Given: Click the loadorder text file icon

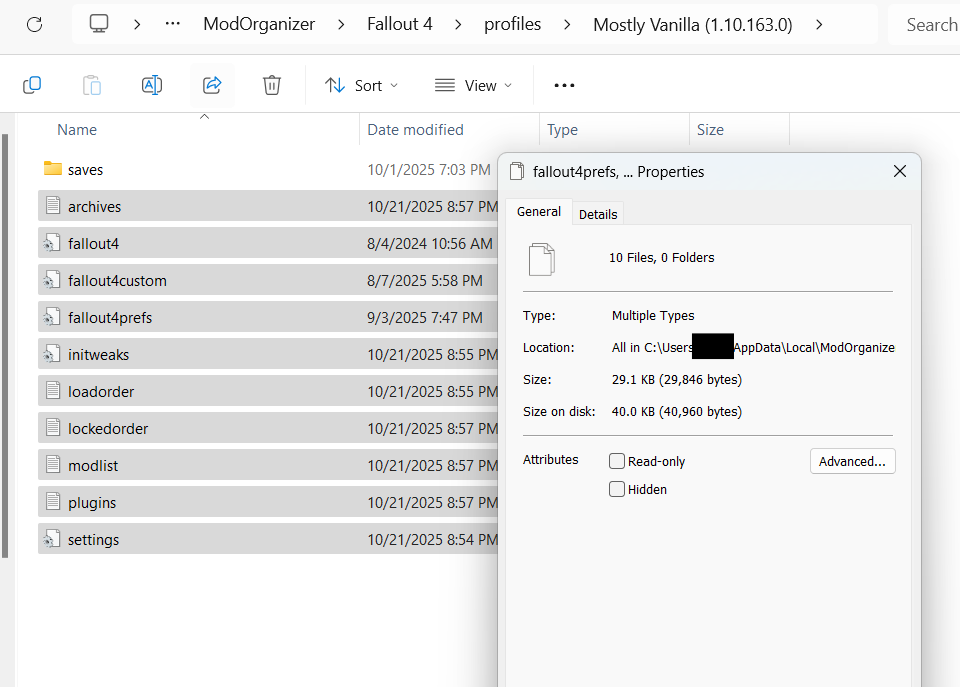Looking at the screenshot, I should point(53,391).
